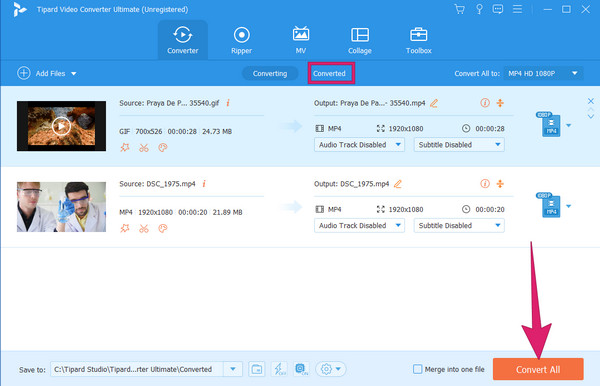Select the DSC_1975.mp4 thumbnail
The image size is (600, 386).
coord(61,207)
